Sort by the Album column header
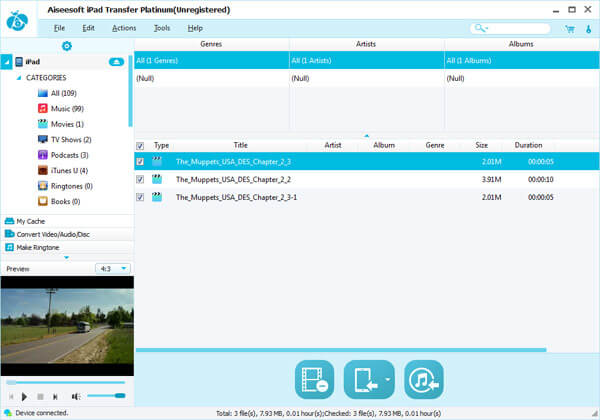This screenshot has height=420, width=600. tap(384, 145)
